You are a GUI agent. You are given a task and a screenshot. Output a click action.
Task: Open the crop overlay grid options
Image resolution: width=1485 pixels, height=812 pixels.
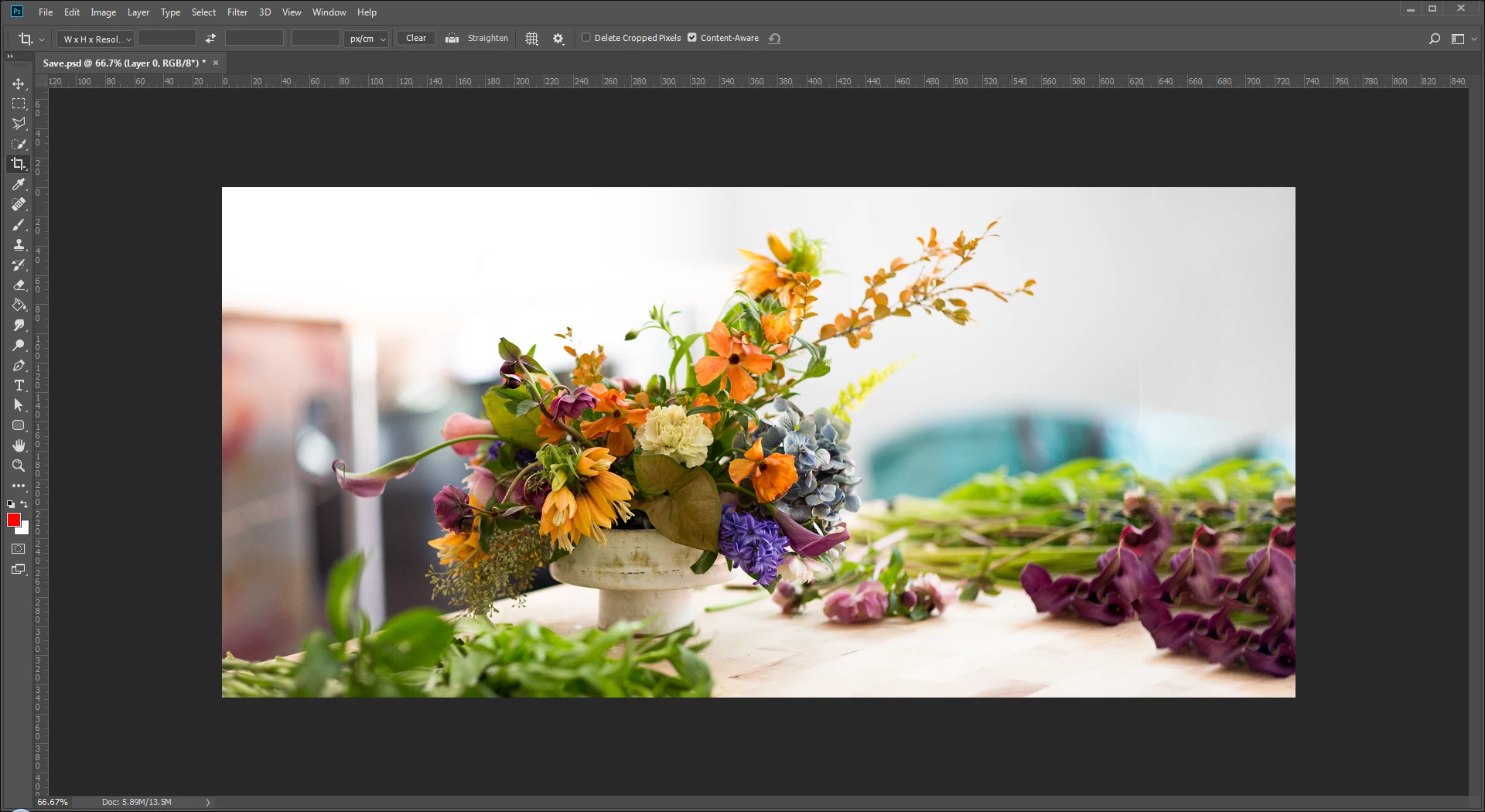pos(531,39)
